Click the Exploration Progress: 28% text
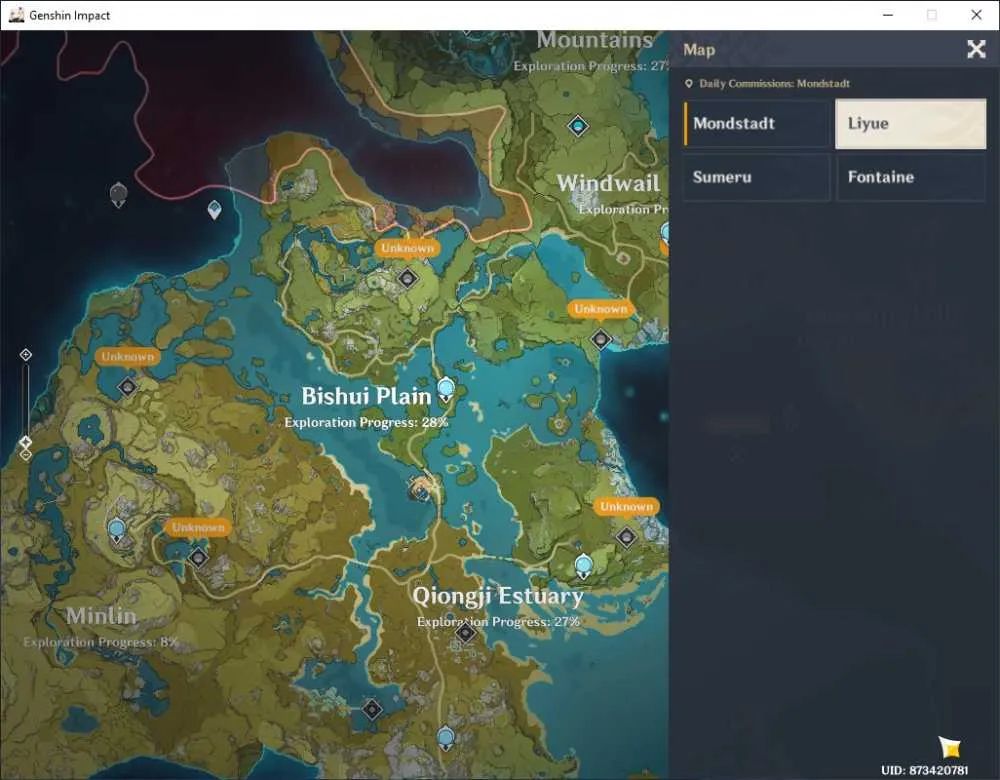Image resolution: width=1000 pixels, height=780 pixels. (x=366, y=422)
